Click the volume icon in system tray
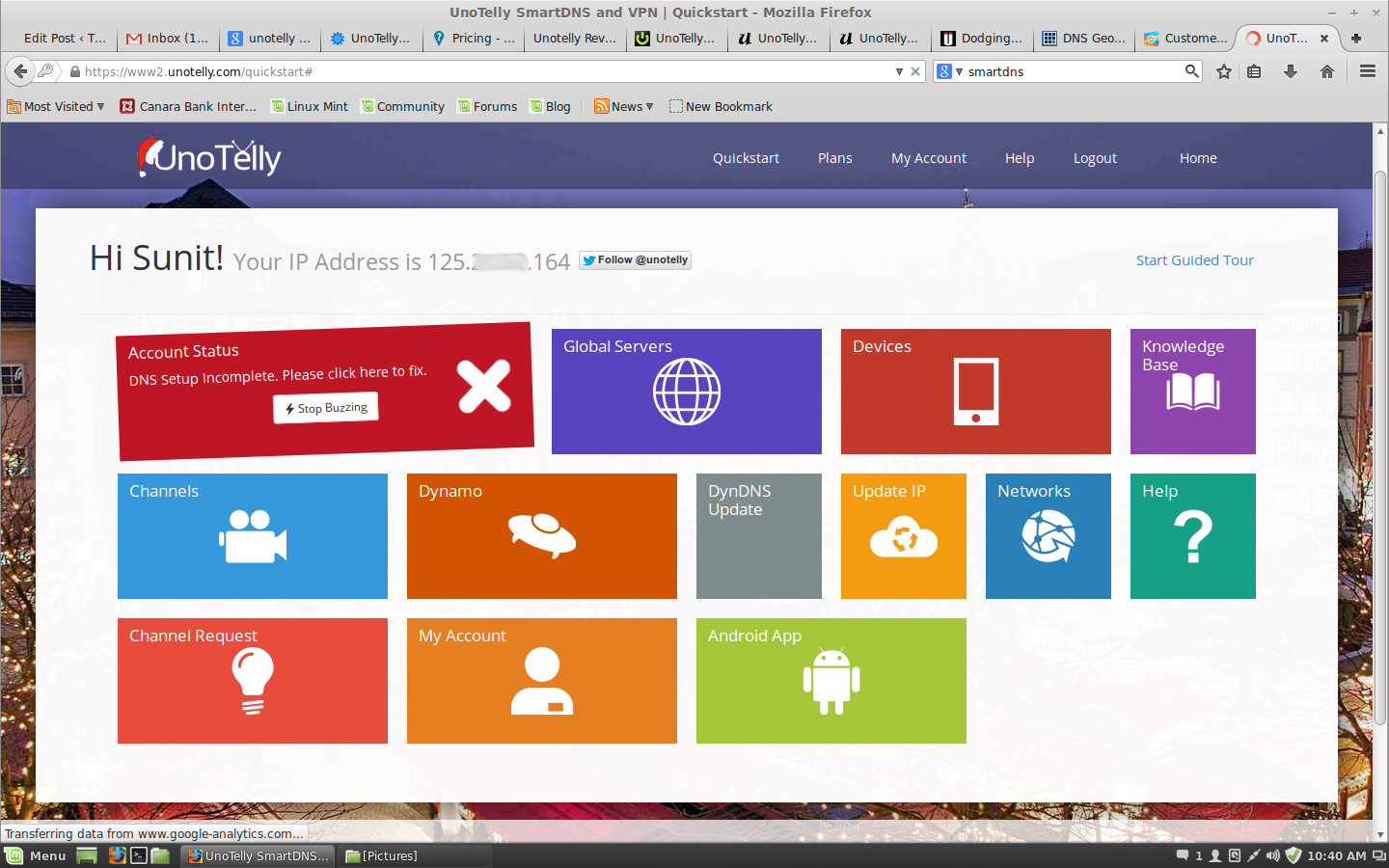 coord(1273,855)
